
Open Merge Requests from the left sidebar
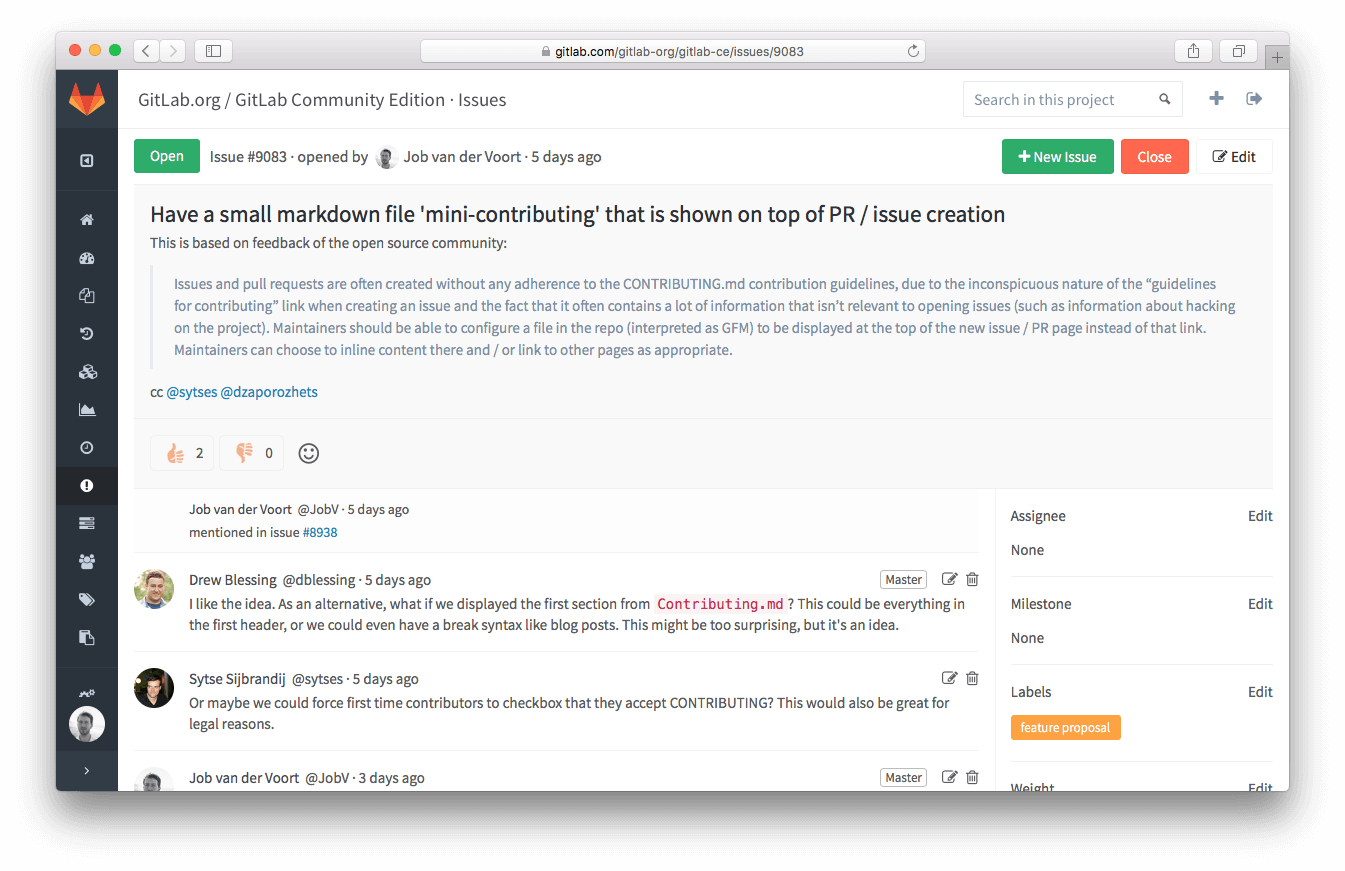click(x=87, y=523)
